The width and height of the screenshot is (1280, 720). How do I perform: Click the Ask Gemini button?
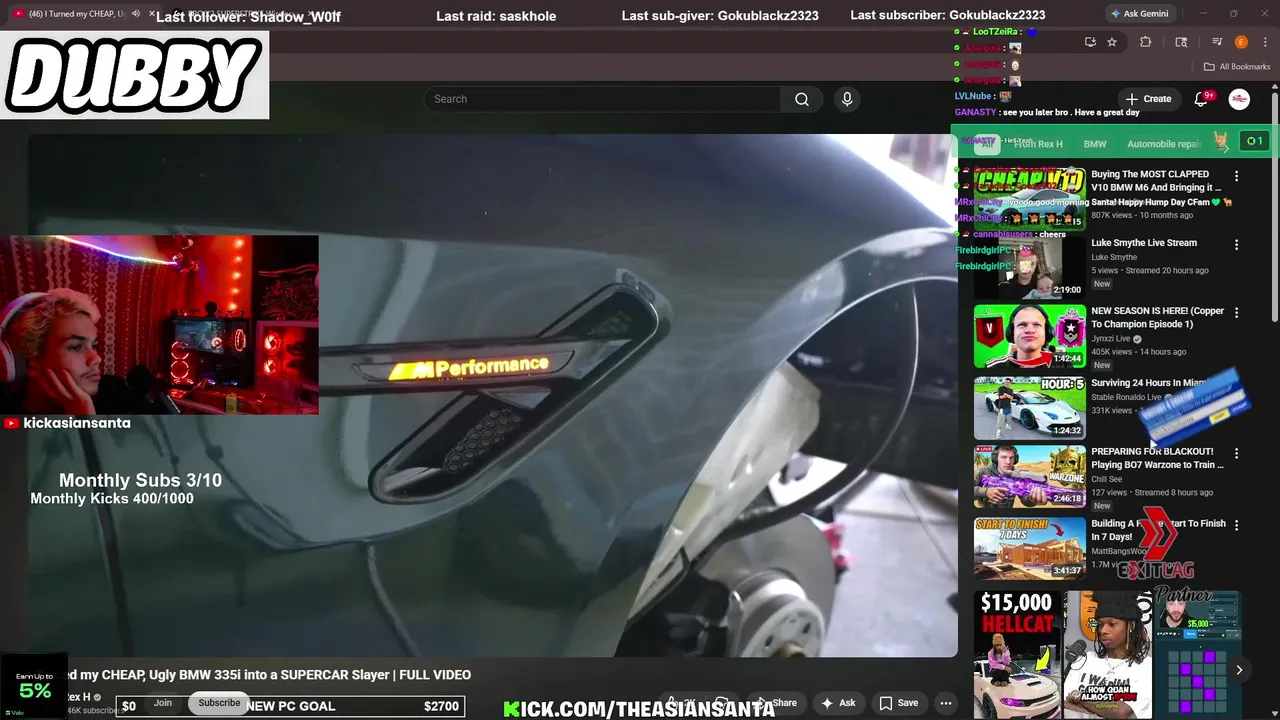[x=1139, y=14]
